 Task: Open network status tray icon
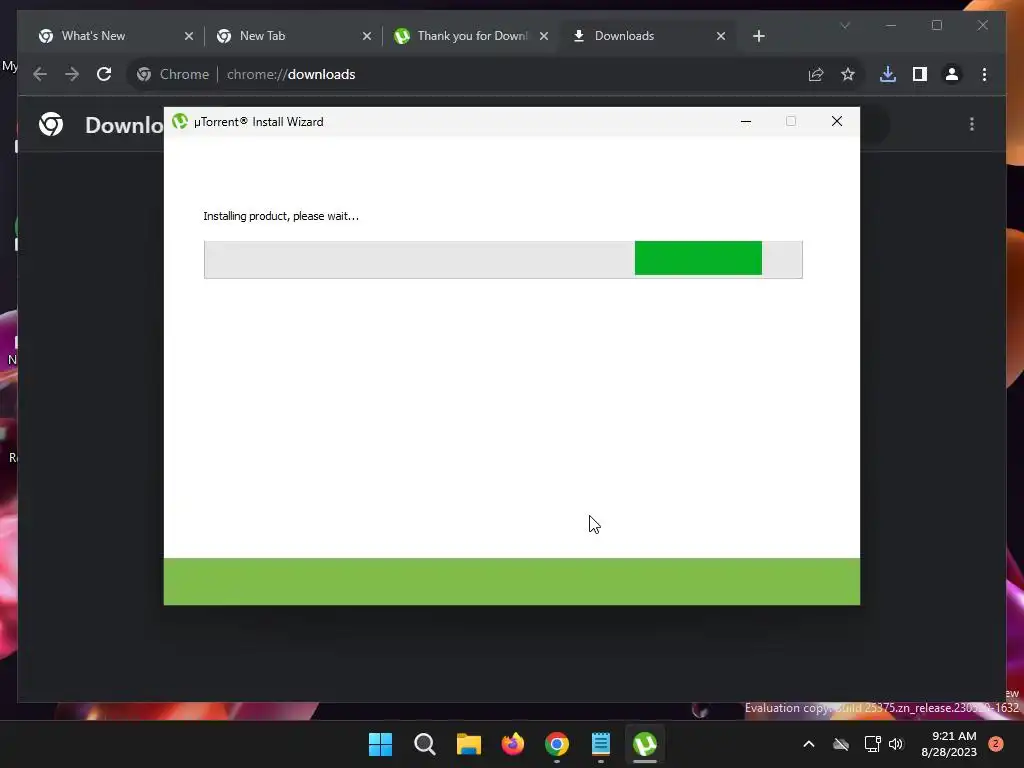tap(872, 744)
